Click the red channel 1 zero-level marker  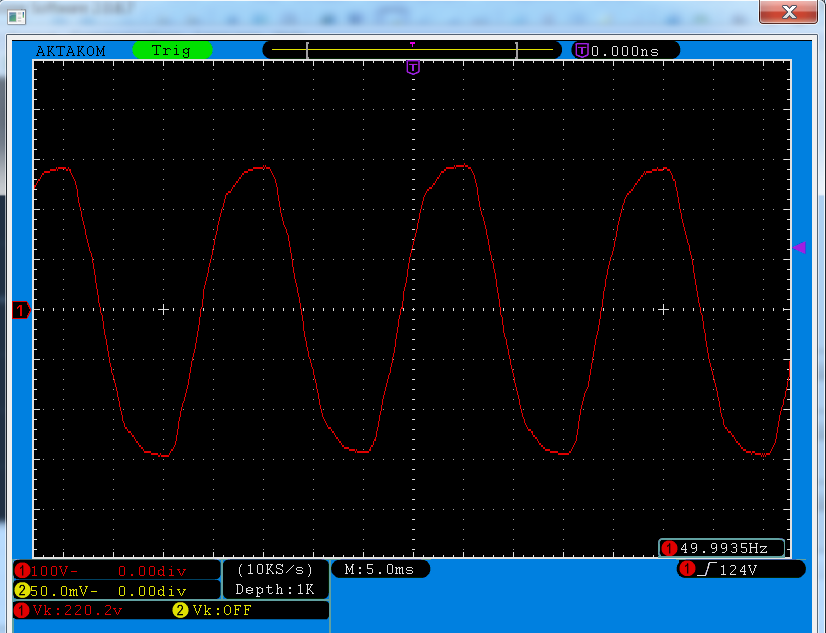click(x=21, y=310)
